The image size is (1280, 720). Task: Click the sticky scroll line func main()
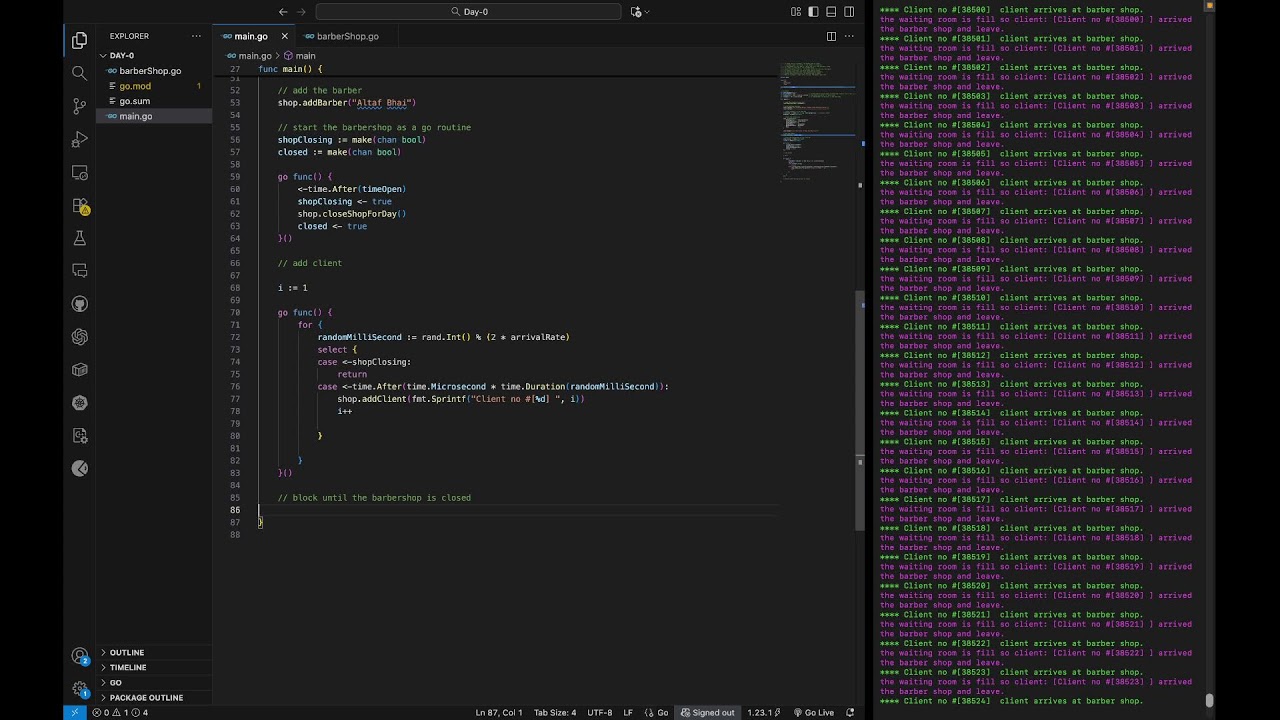tap(290, 69)
